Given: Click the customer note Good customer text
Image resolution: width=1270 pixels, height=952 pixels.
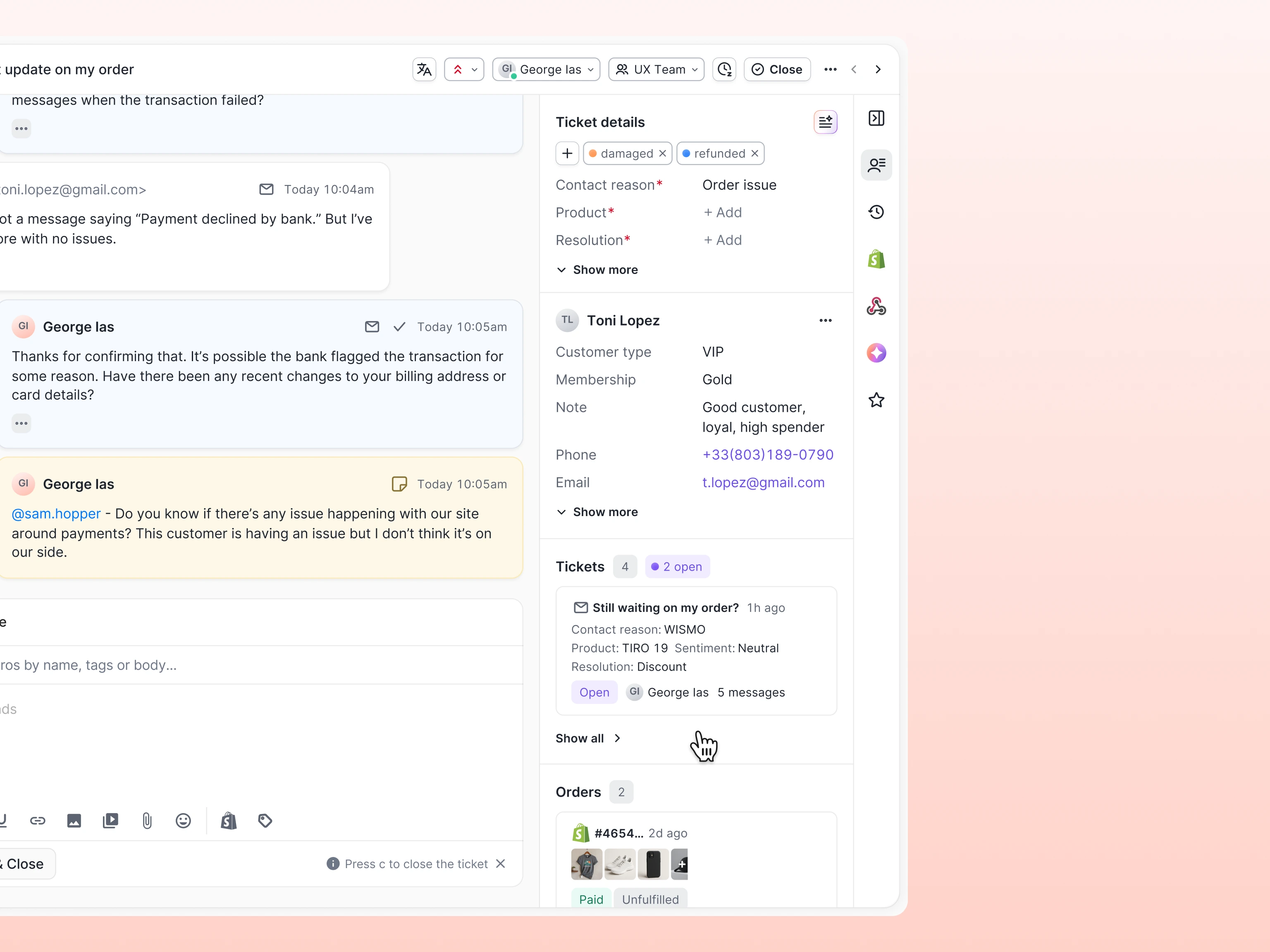Looking at the screenshot, I should point(763,417).
